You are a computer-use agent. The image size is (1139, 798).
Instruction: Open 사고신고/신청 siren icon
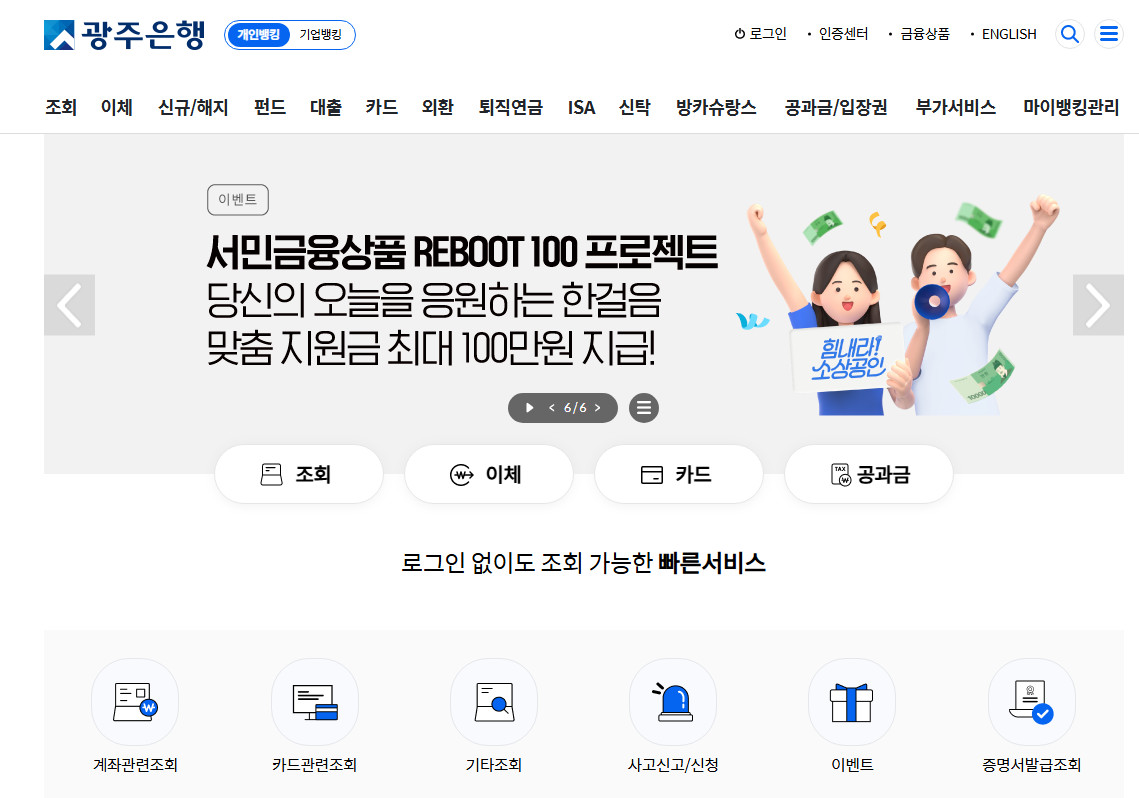click(673, 702)
